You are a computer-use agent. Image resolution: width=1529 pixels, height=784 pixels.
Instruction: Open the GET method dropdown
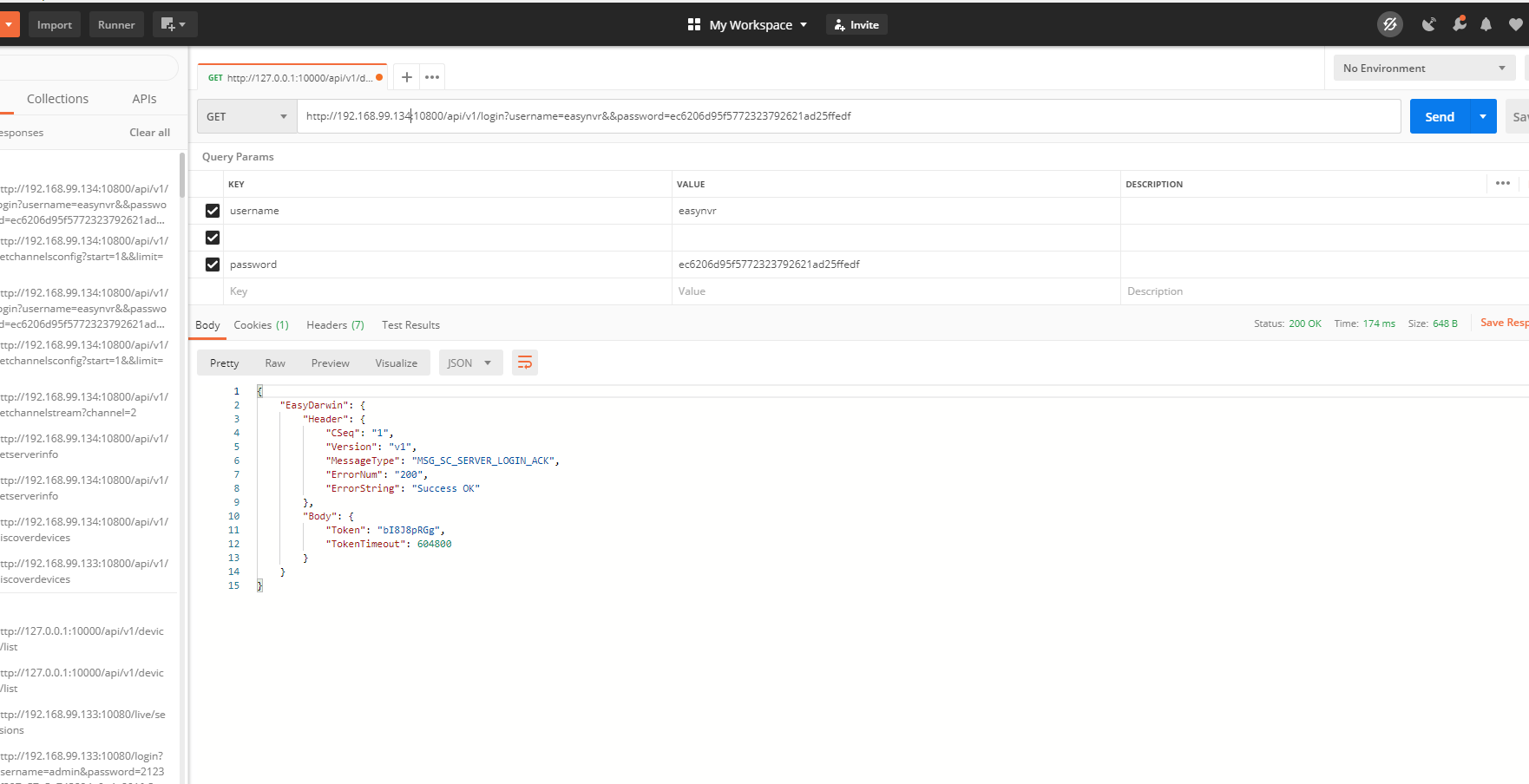(x=247, y=116)
